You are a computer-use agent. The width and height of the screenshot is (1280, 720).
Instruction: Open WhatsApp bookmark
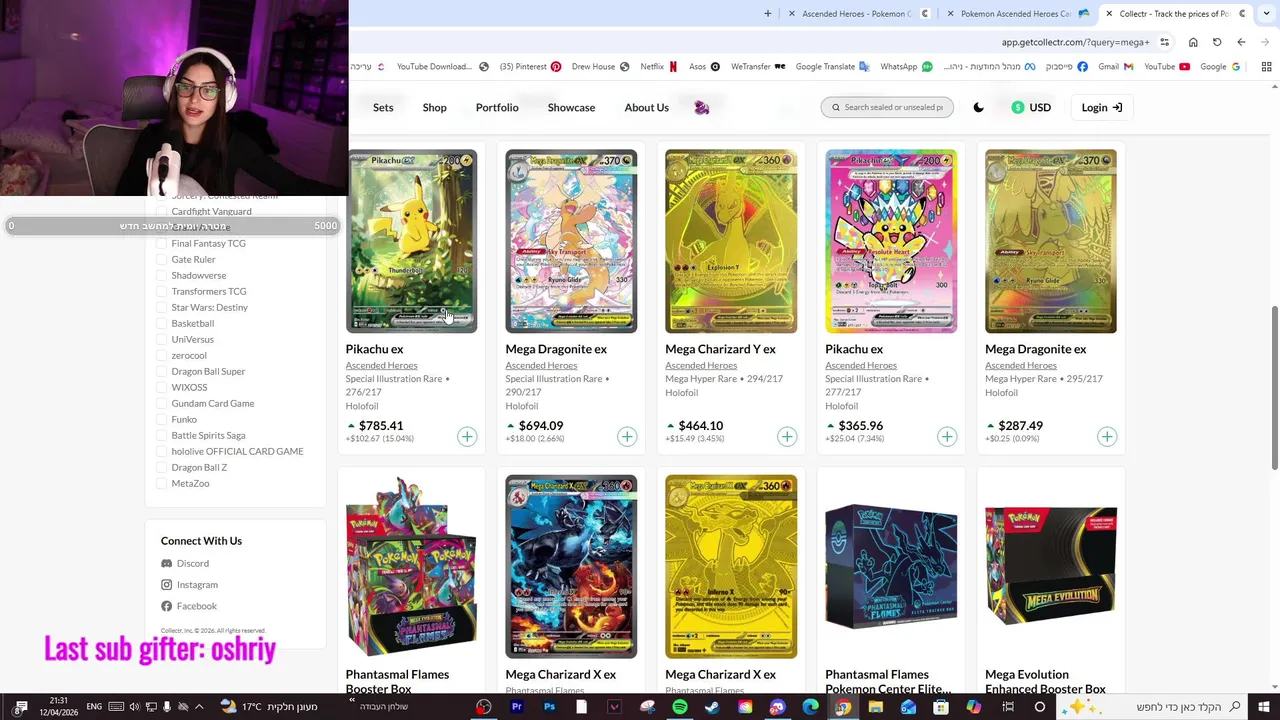(906, 67)
